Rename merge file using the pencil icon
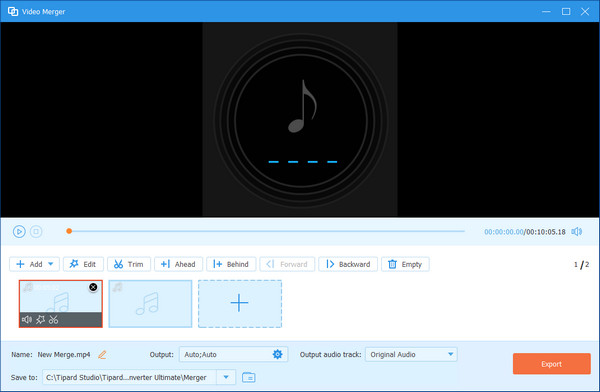Image resolution: width=600 pixels, height=392 pixels. [102, 355]
